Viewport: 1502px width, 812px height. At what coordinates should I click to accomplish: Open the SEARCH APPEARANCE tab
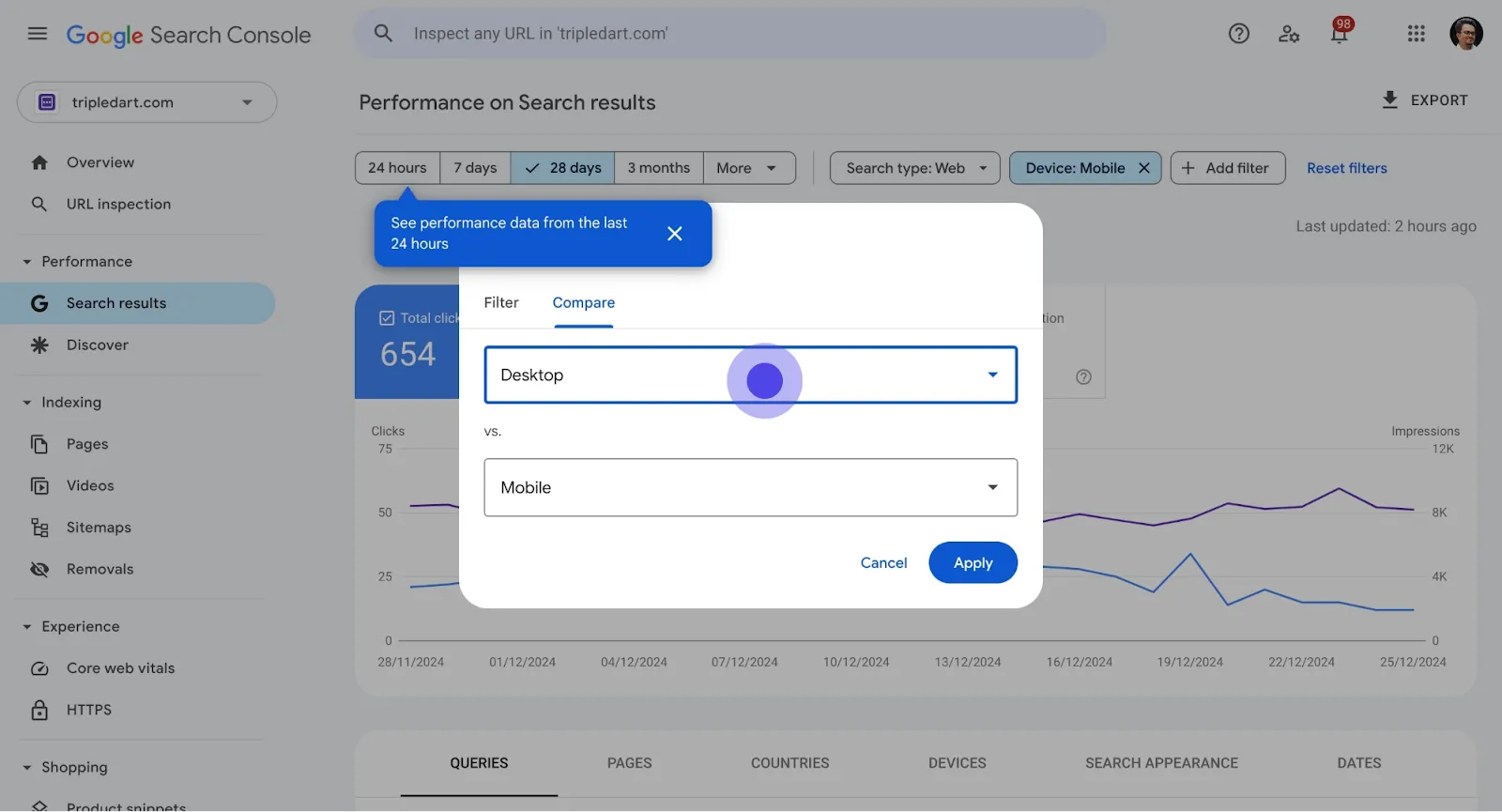click(1162, 763)
